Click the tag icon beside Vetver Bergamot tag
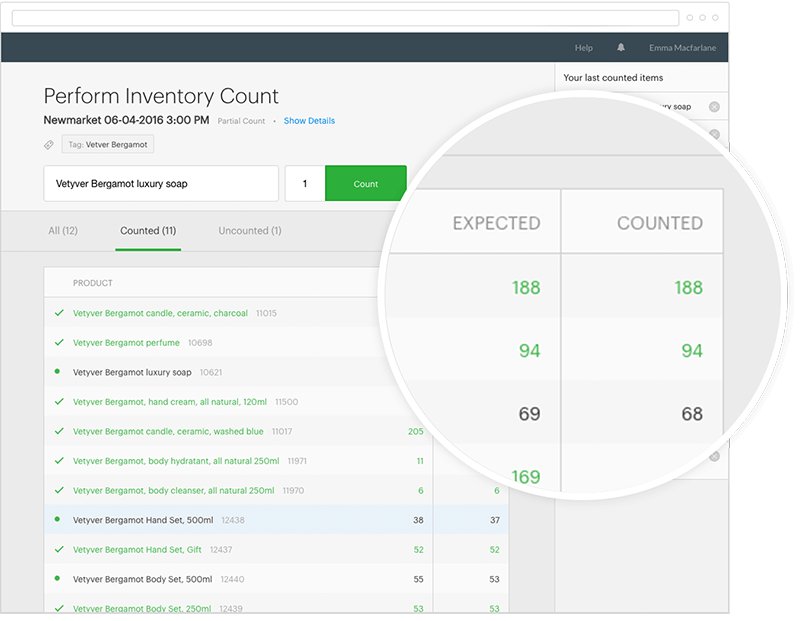The width and height of the screenshot is (800, 621). click(49, 145)
